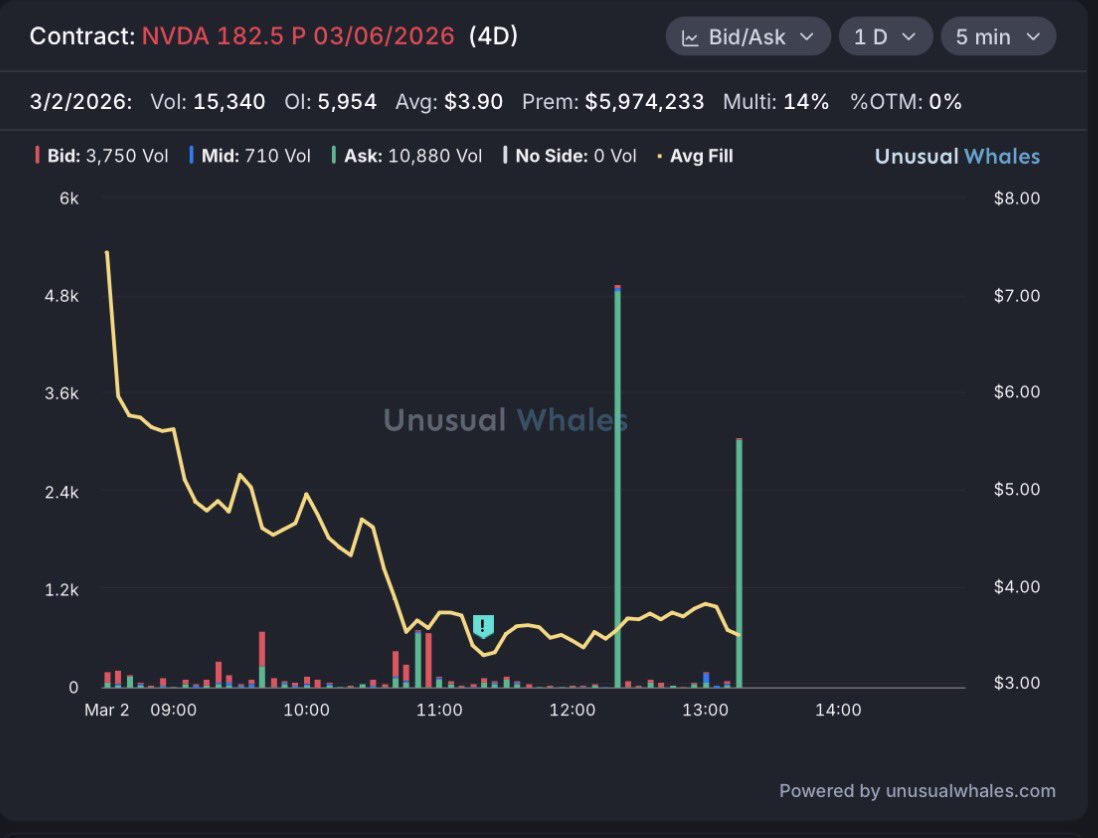The height and width of the screenshot is (838, 1098).
Task: Toggle the Avg Fill legend line
Action: coord(695,155)
